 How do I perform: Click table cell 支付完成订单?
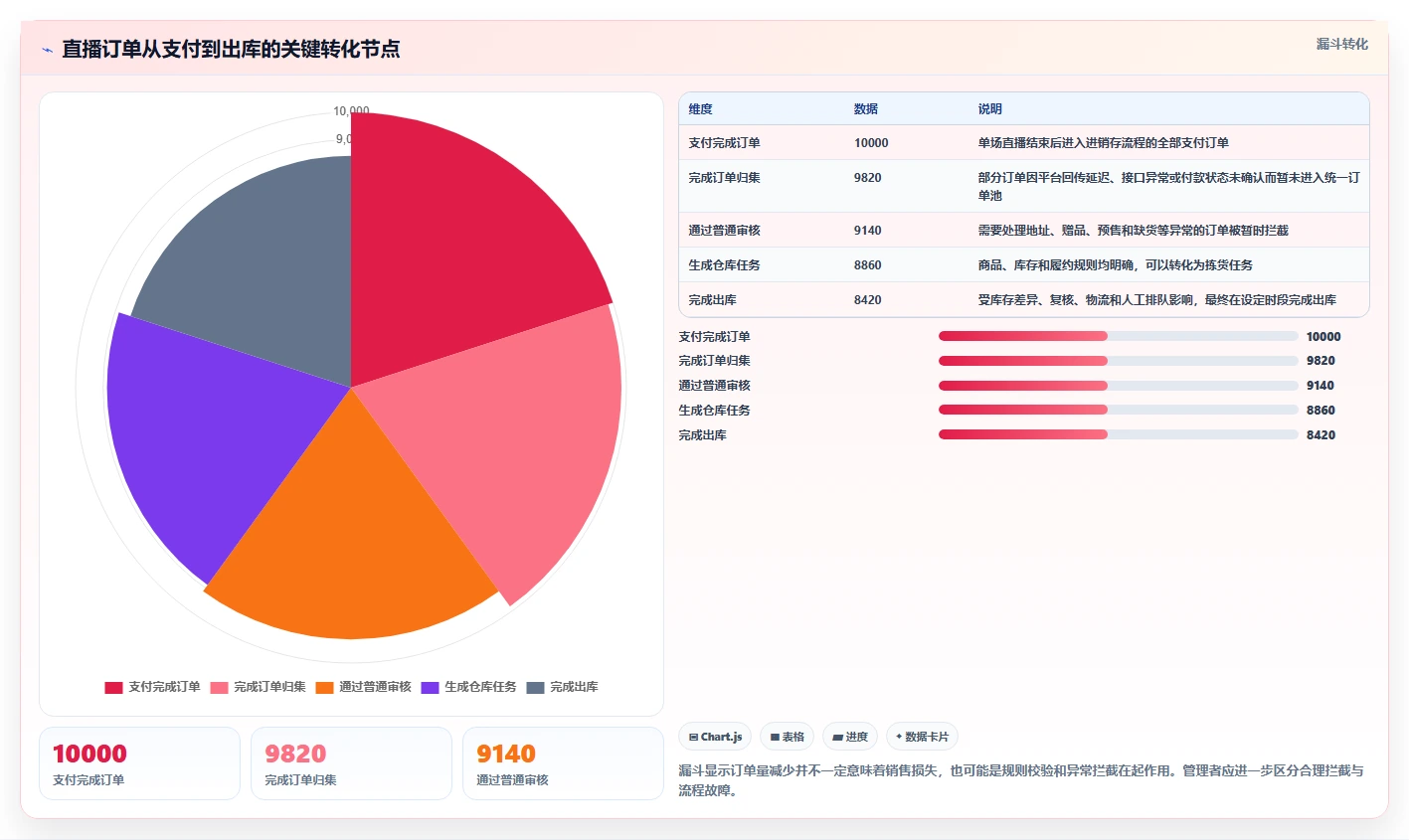point(724,143)
